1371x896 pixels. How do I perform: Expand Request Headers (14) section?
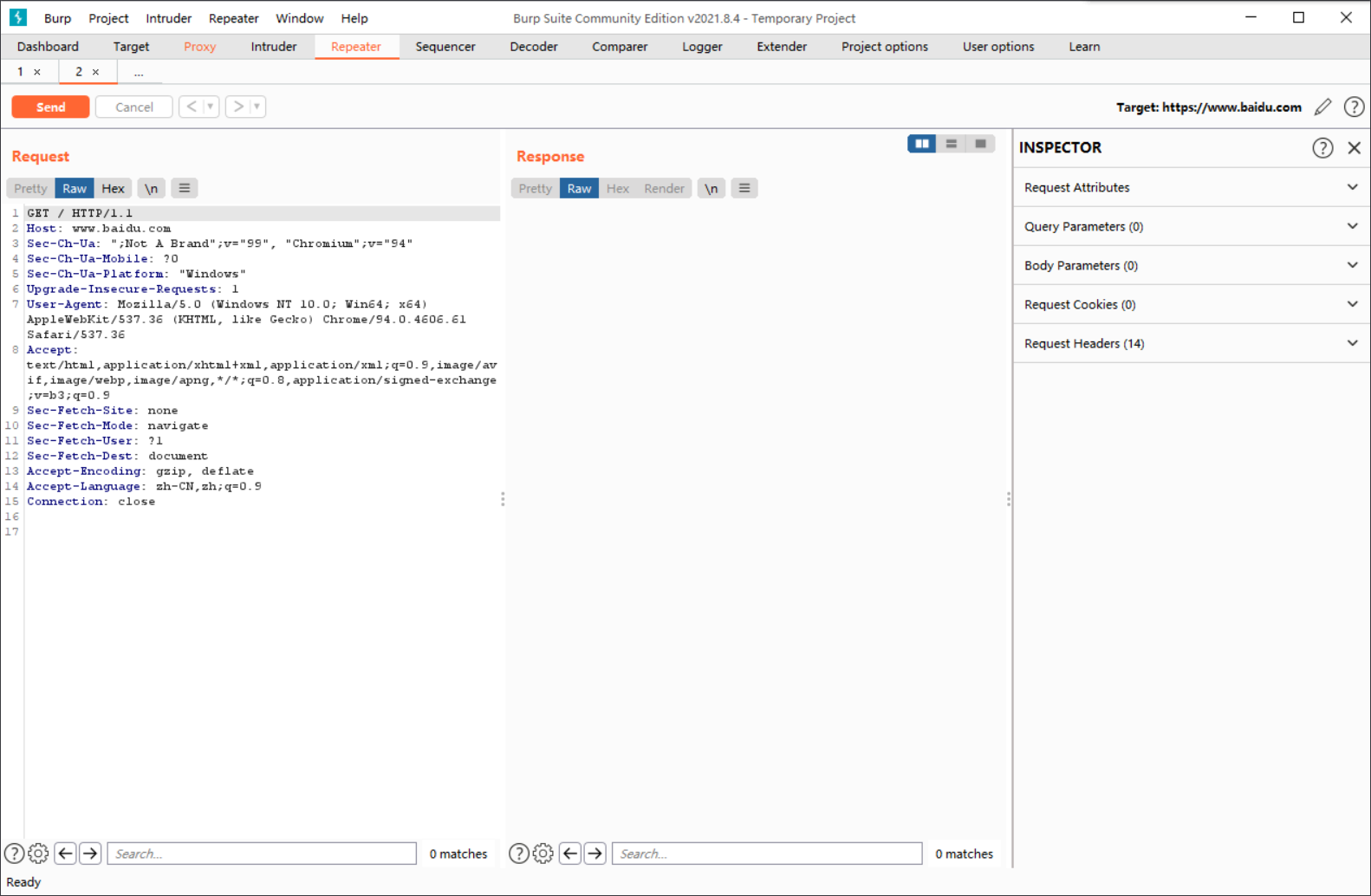[1192, 343]
